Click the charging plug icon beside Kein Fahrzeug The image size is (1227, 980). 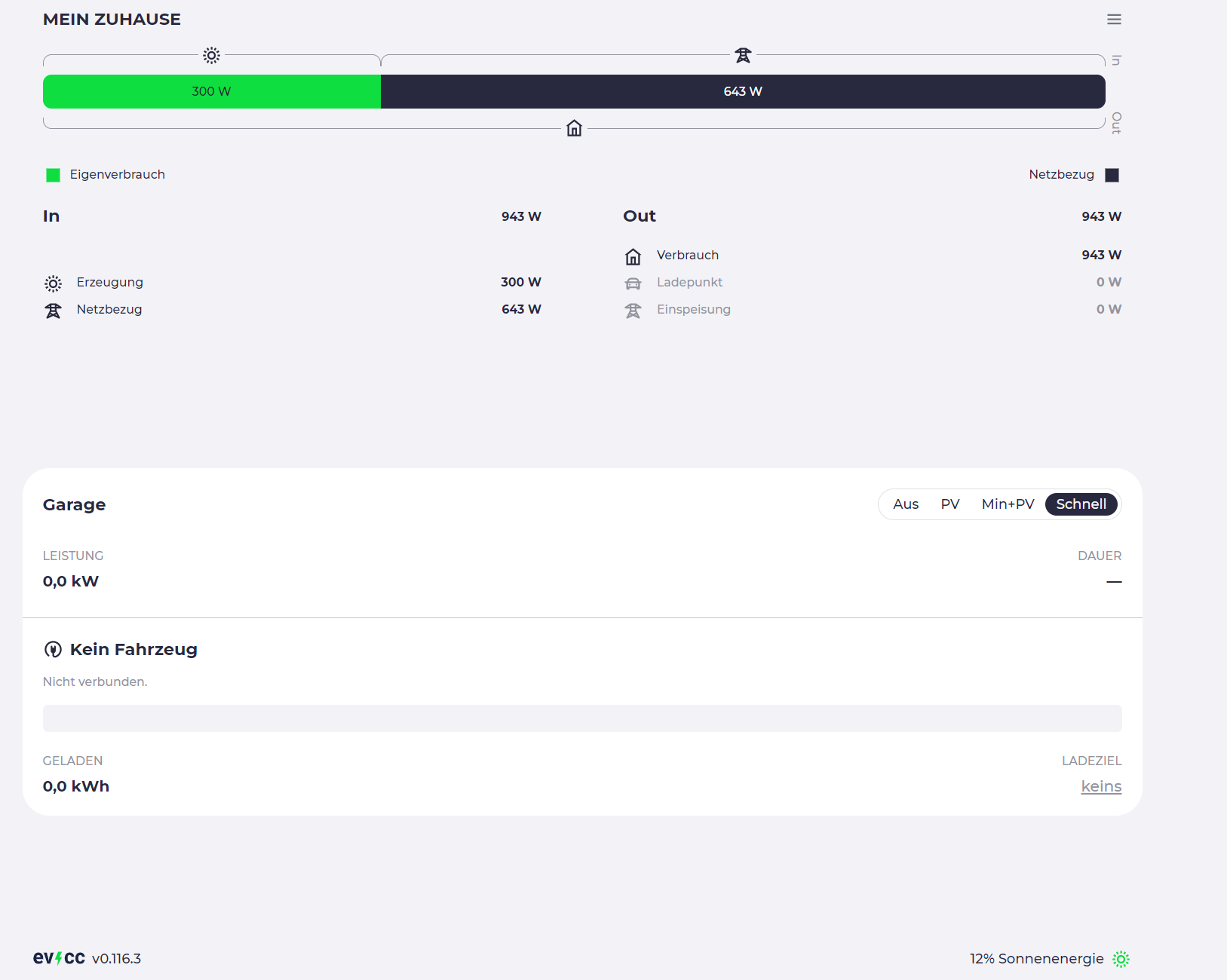tap(53, 648)
